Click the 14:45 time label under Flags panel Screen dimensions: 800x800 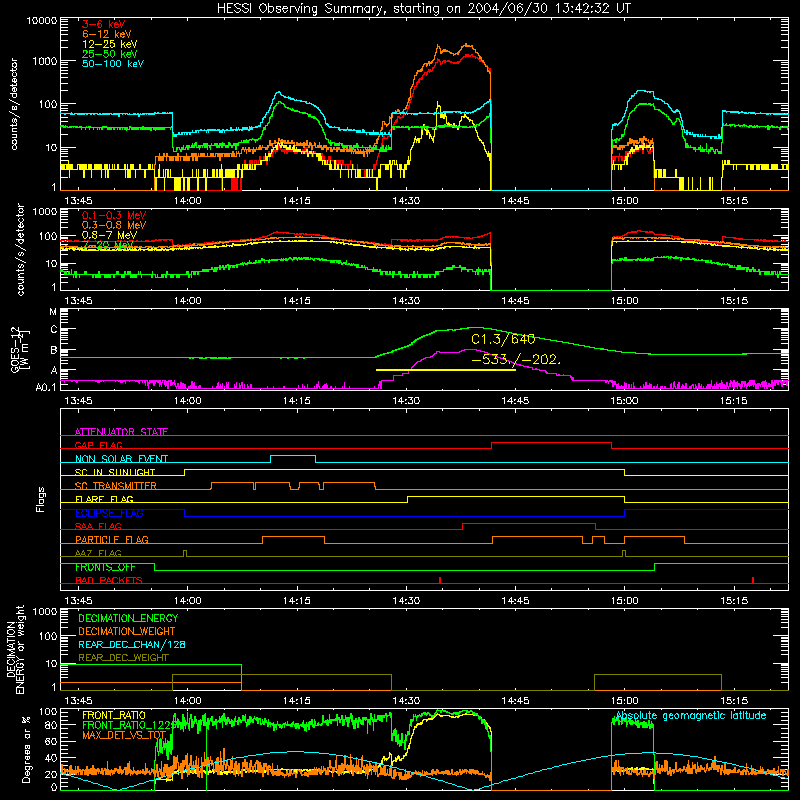pyautogui.click(x=515, y=601)
